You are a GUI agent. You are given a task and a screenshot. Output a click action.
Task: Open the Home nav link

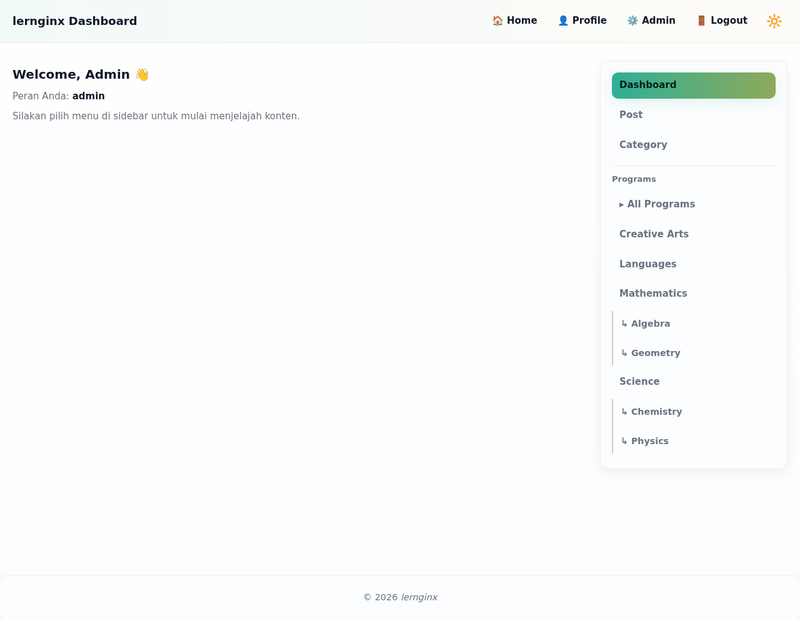tap(514, 20)
